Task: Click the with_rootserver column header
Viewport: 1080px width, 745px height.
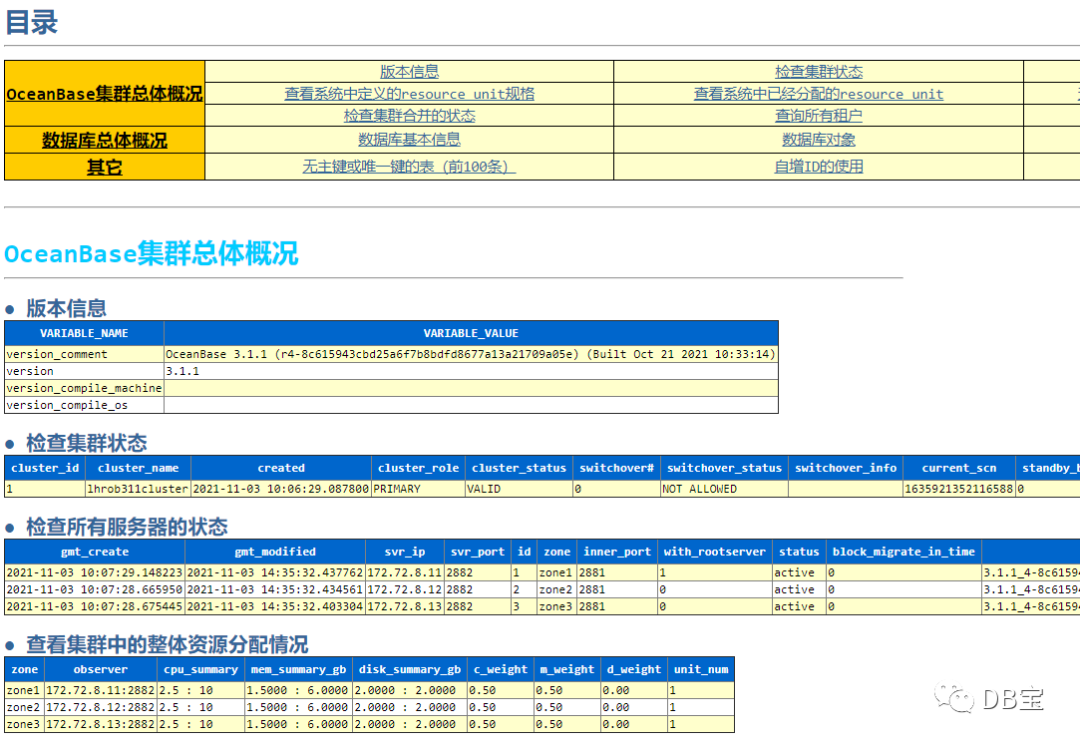Action: (x=714, y=552)
